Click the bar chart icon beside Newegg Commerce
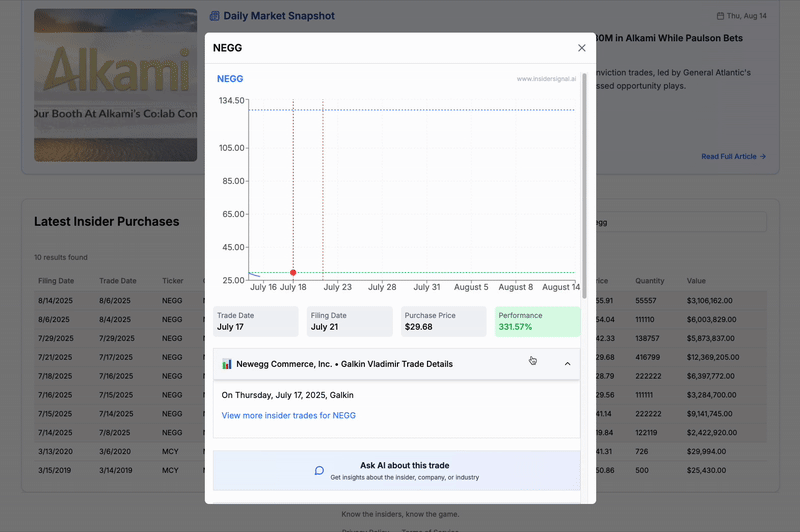The height and width of the screenshot is (532, 800). click(x=227, y=364)
